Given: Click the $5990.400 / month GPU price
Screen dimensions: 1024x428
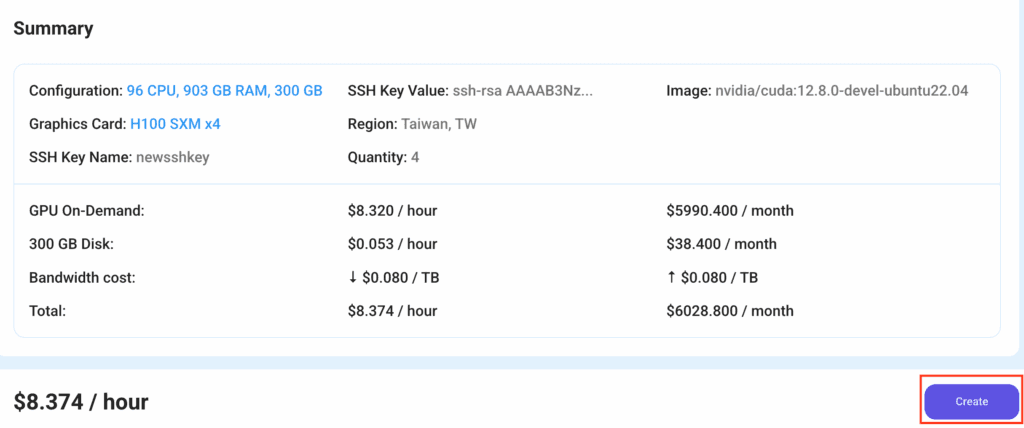Looking at the screenshot, I should click(x=729, y=211).
